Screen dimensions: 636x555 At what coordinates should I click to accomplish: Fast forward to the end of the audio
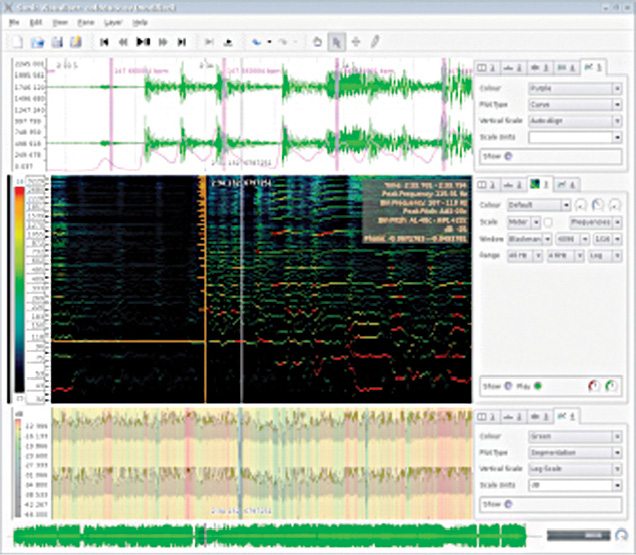tap(181, 42)
